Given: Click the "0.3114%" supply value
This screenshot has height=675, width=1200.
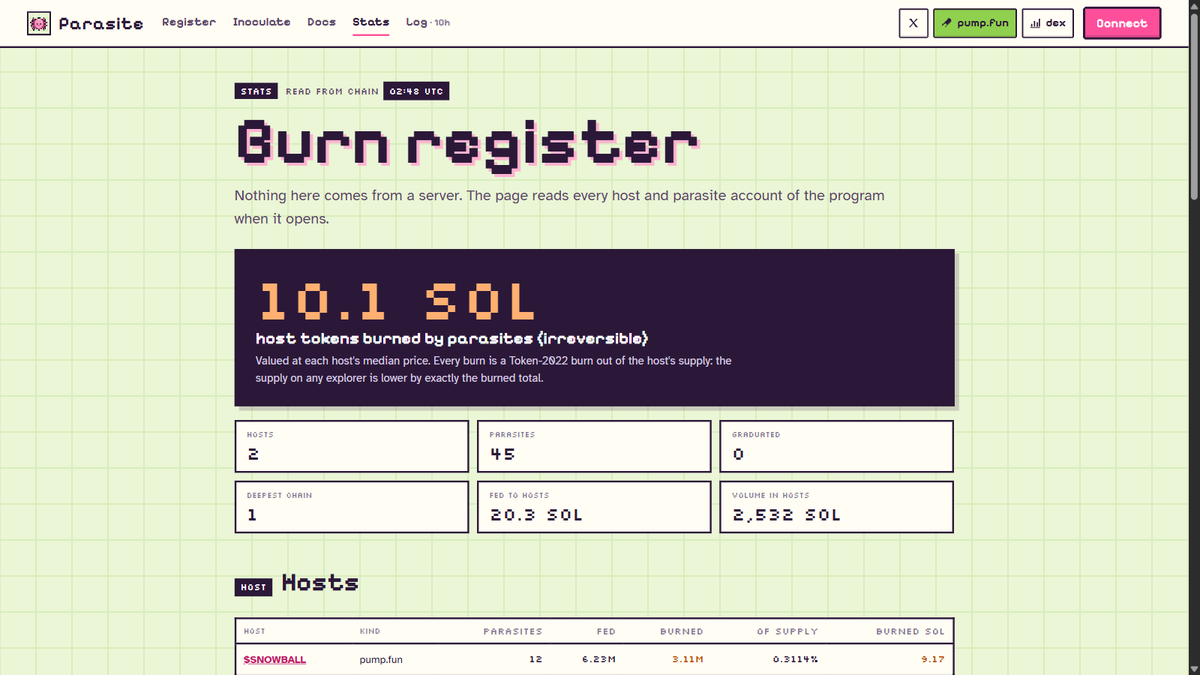Looking at the screenshot, I should point(795,660).
